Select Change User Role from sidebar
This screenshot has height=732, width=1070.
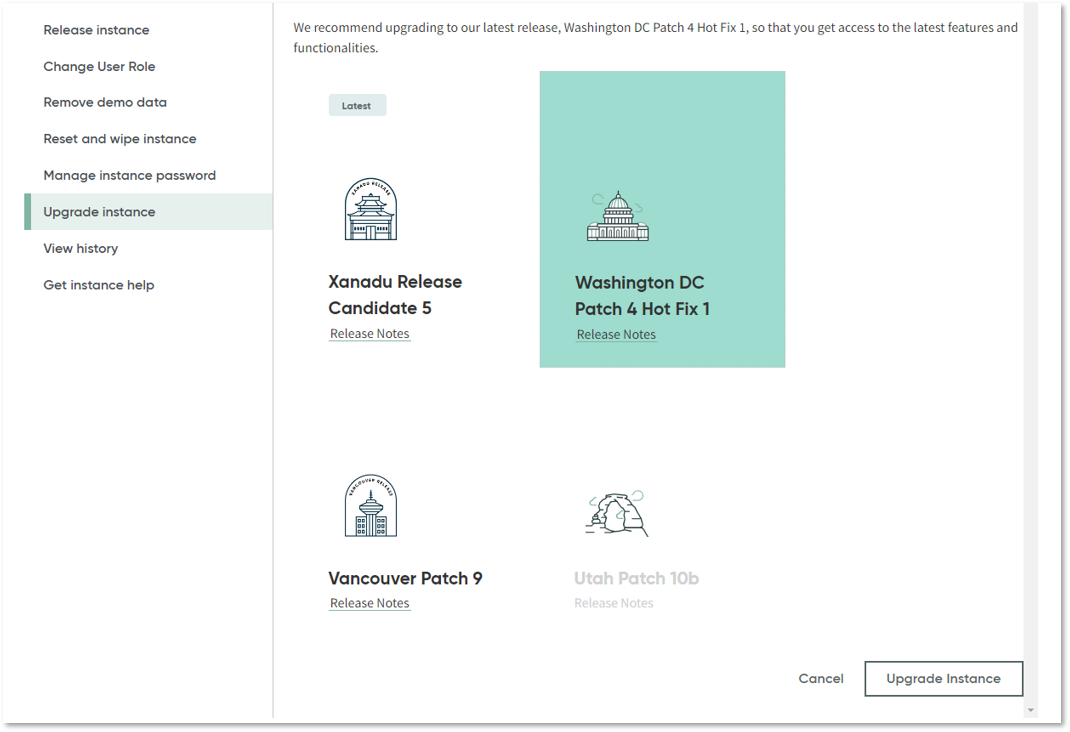(99, 66)
